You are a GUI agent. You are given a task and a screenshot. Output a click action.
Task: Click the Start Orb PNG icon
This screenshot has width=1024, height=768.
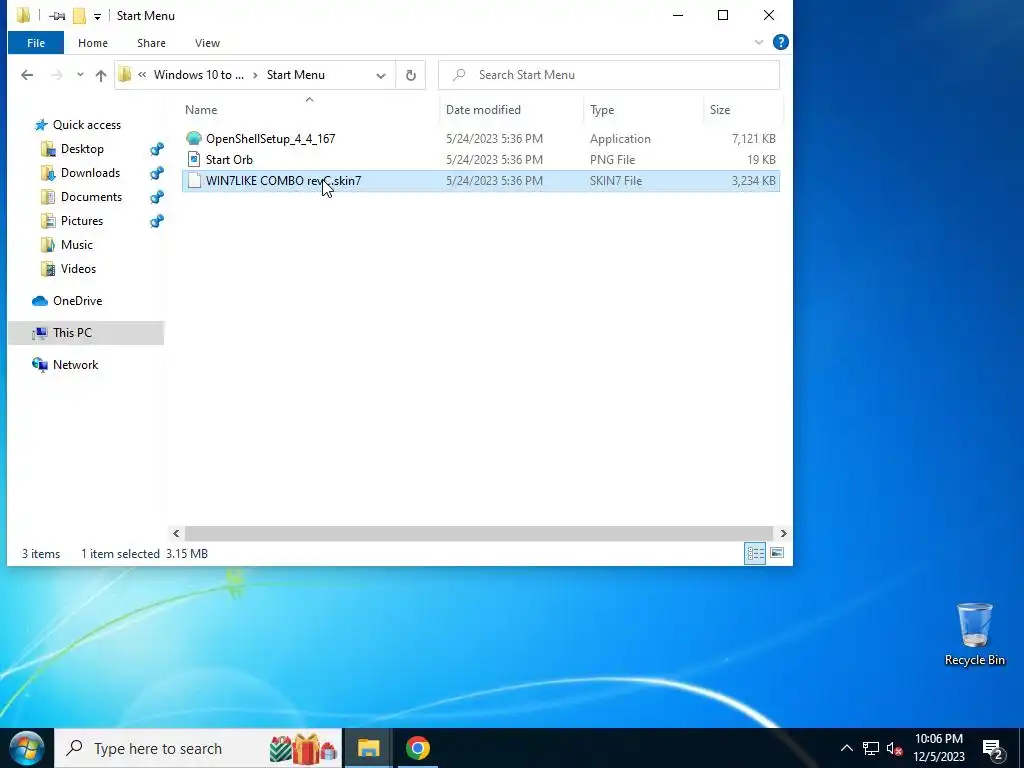[194, 159]
